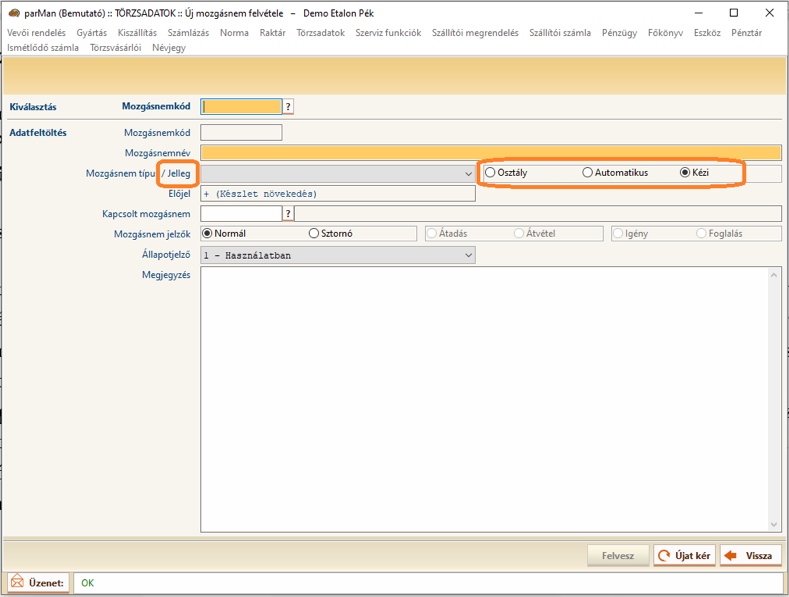Click the Adatfeltöltés section label
The image size is (789, 597).
pyautogui.click(x=38, y=133)
